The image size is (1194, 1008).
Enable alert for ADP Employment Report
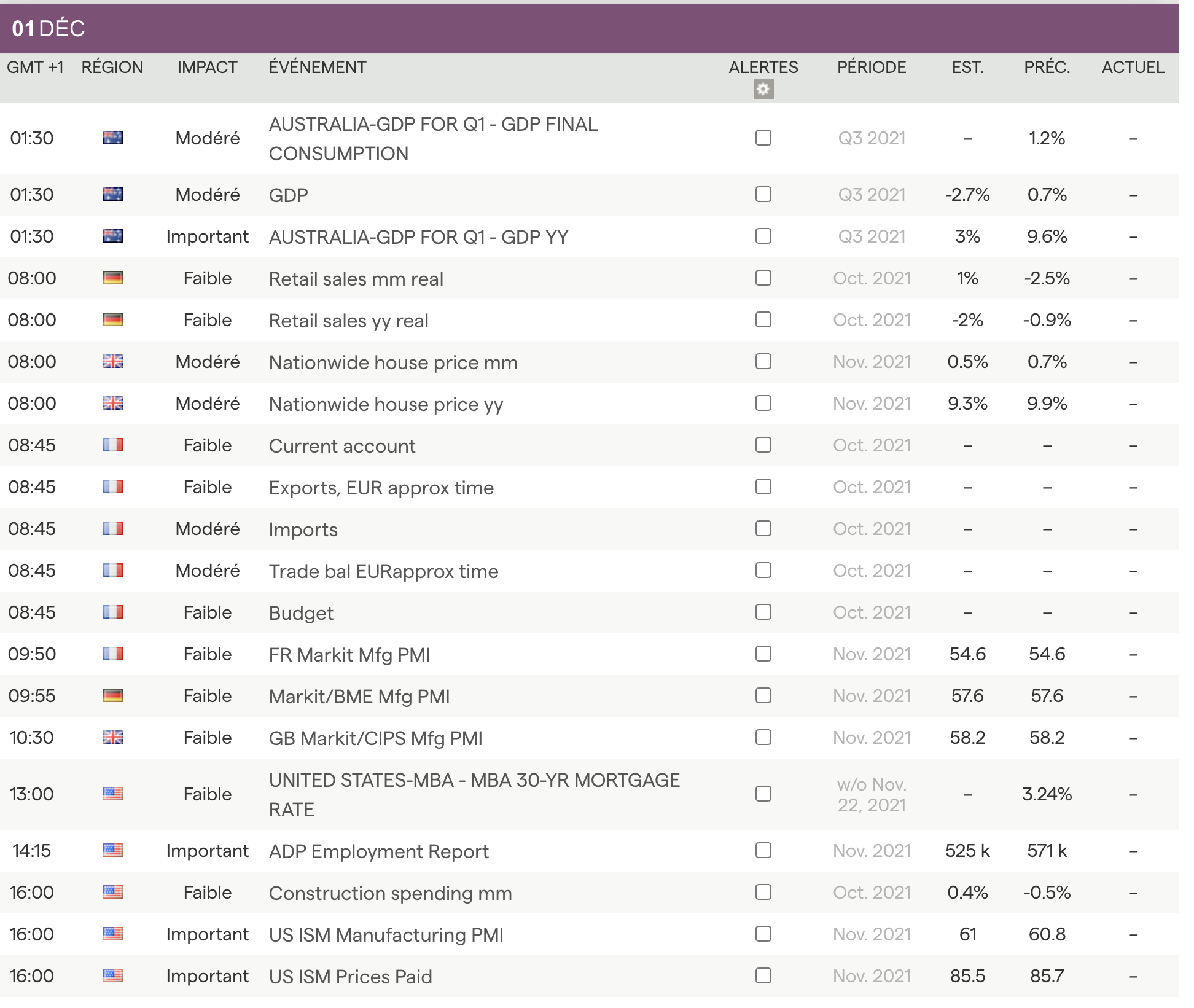(763, 851)
